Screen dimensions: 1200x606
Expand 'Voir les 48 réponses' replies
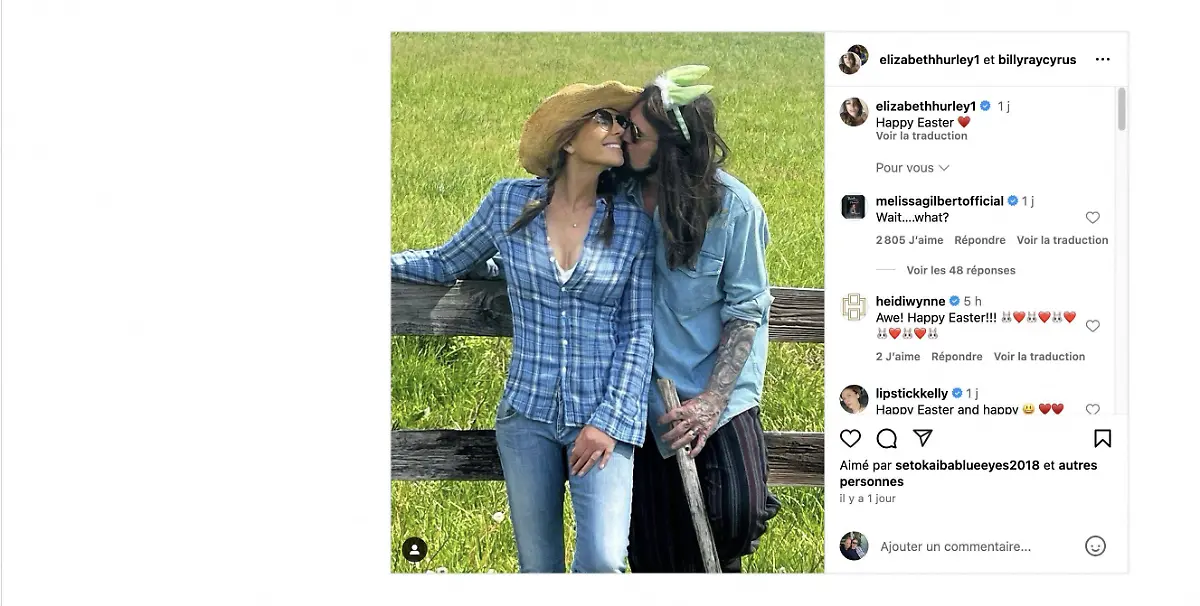pyautogui.click(x=960, y=270)
